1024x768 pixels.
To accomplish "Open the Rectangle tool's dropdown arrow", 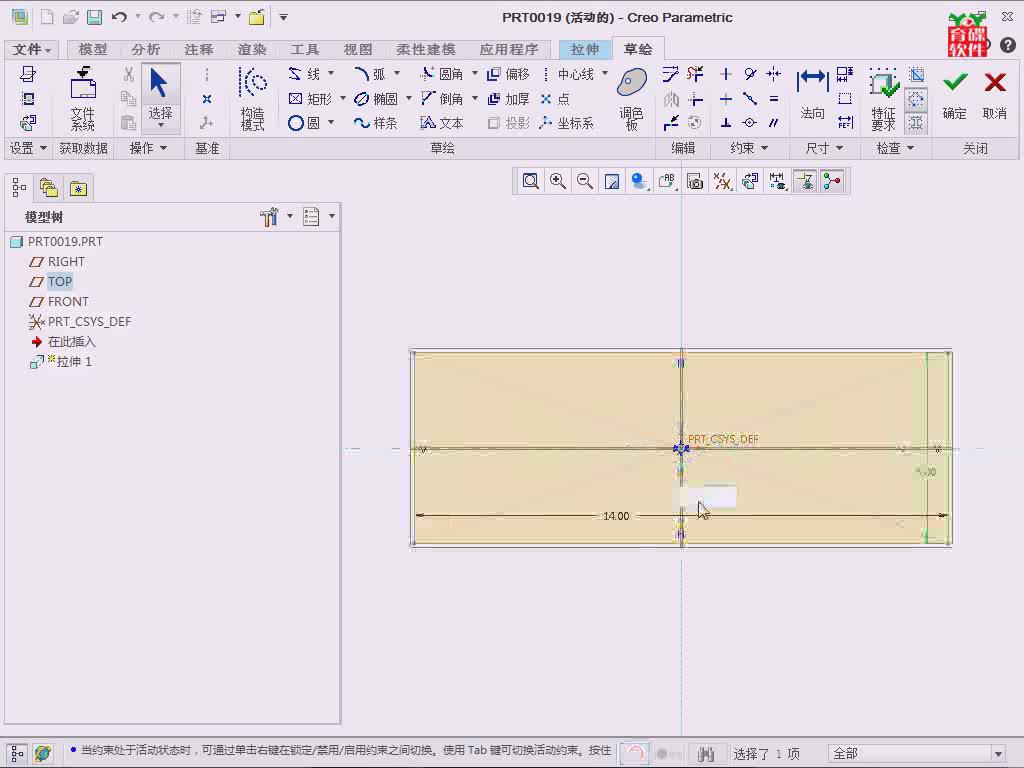I will 342,98.
